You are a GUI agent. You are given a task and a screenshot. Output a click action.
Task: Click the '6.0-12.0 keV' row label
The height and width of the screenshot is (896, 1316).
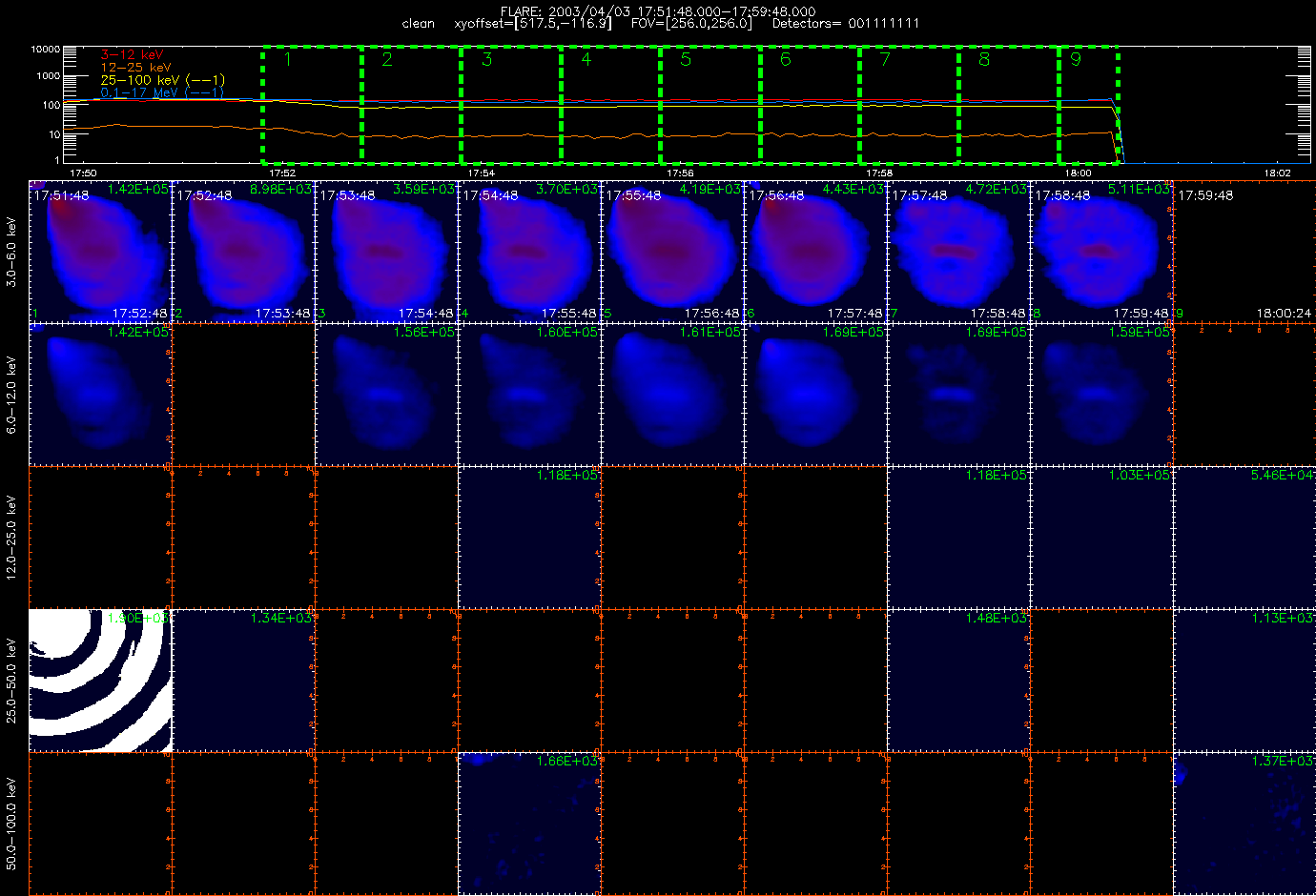click(11, 395)
